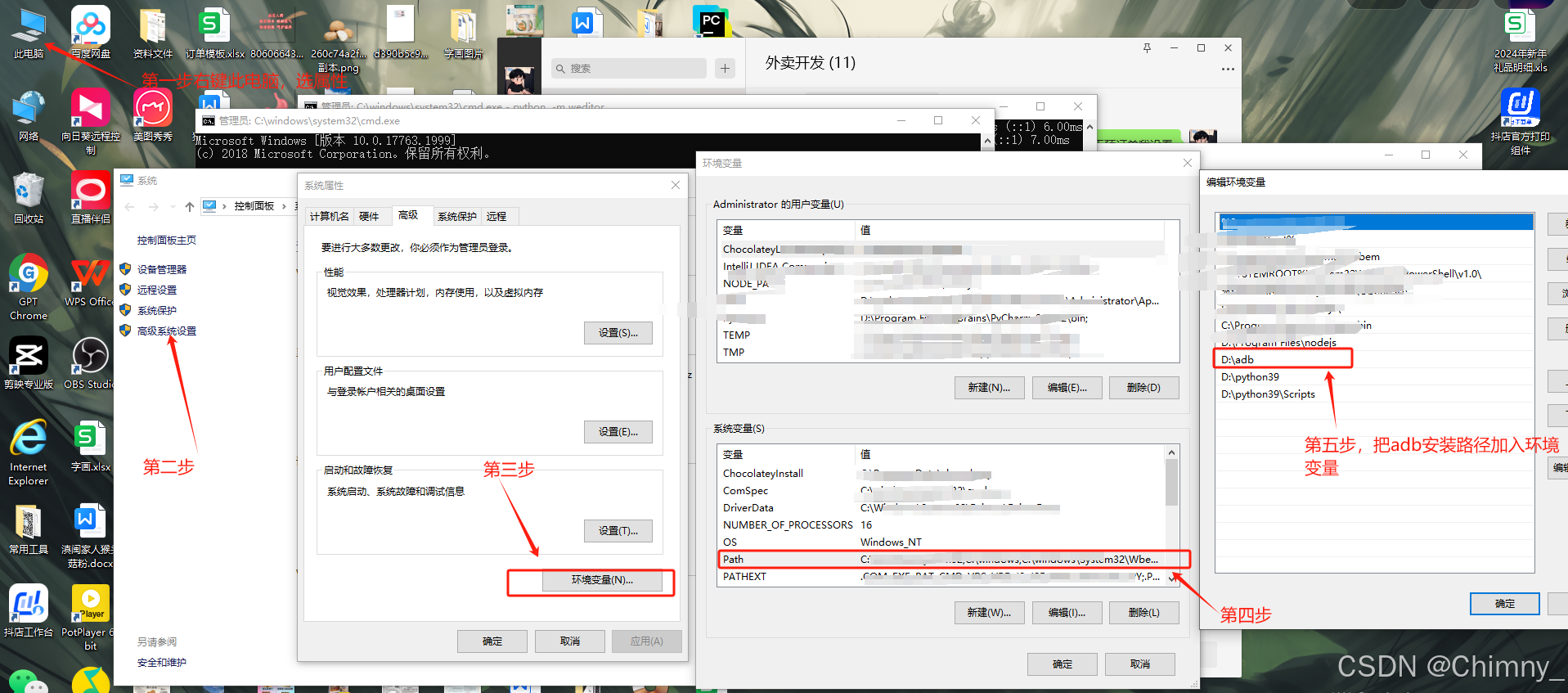Image resolution: width=1568 pixels, height=693 pixels.
Task: Click the up arrow in 系统 window navigation
Action: [x=190, y=206]
